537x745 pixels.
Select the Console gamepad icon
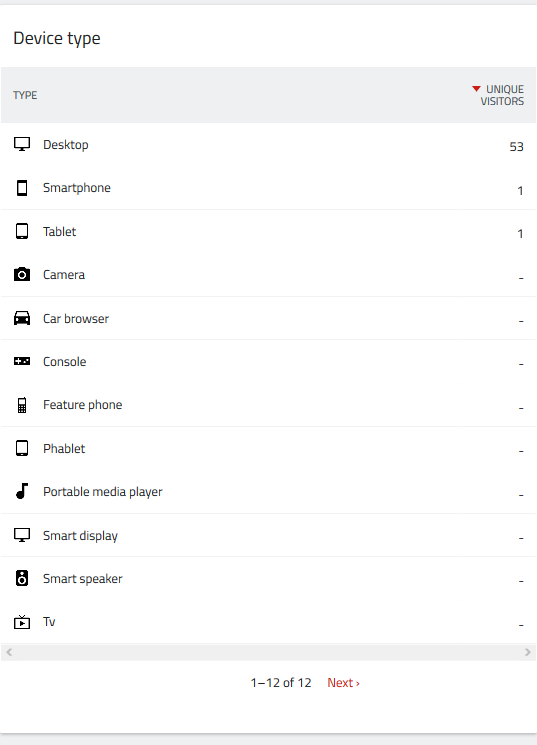click(x=22, y=362)
